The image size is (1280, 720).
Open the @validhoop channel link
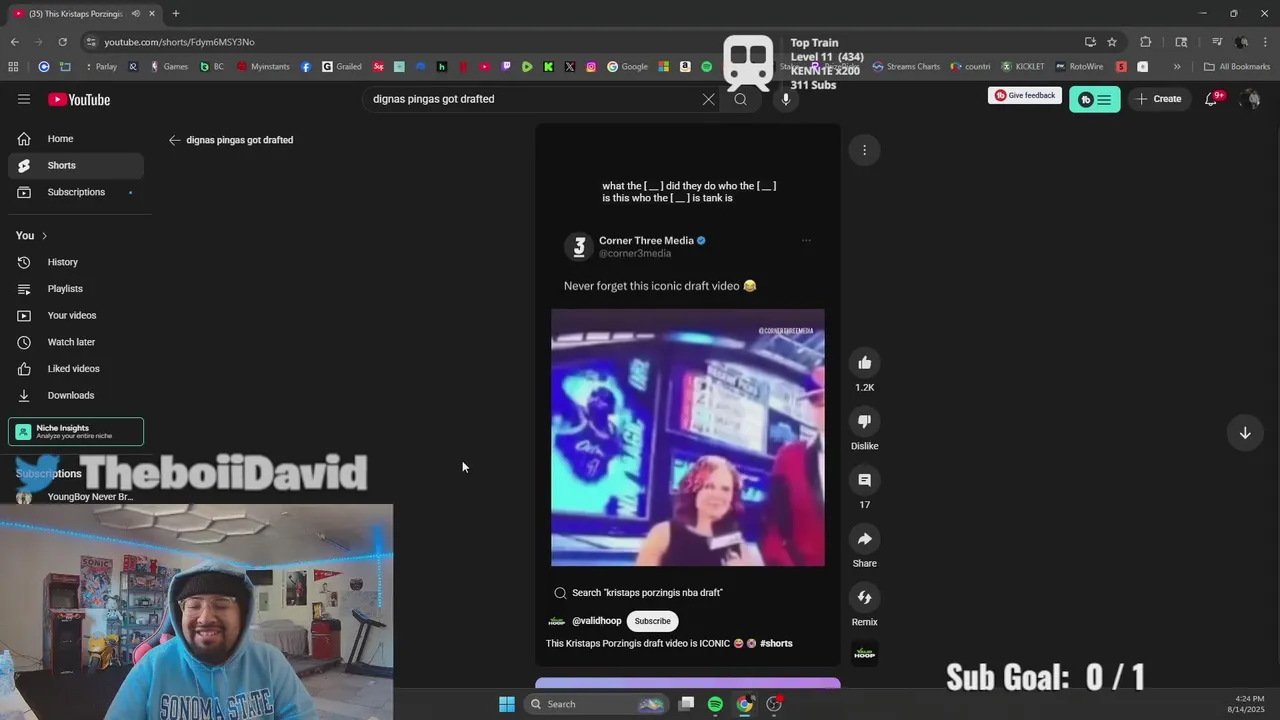point(596,621)
